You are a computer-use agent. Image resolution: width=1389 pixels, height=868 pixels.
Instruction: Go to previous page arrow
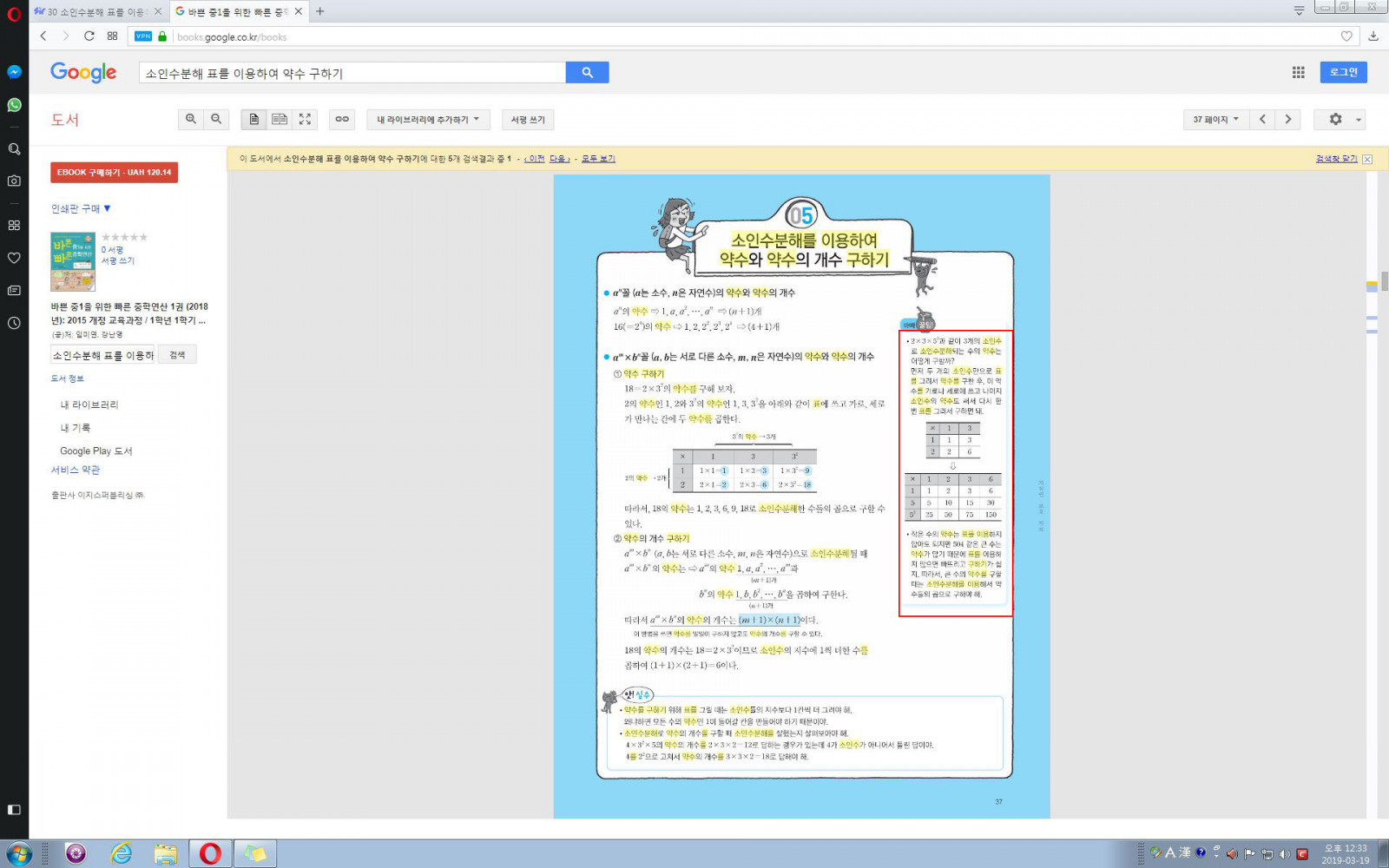coord(1262,119)
